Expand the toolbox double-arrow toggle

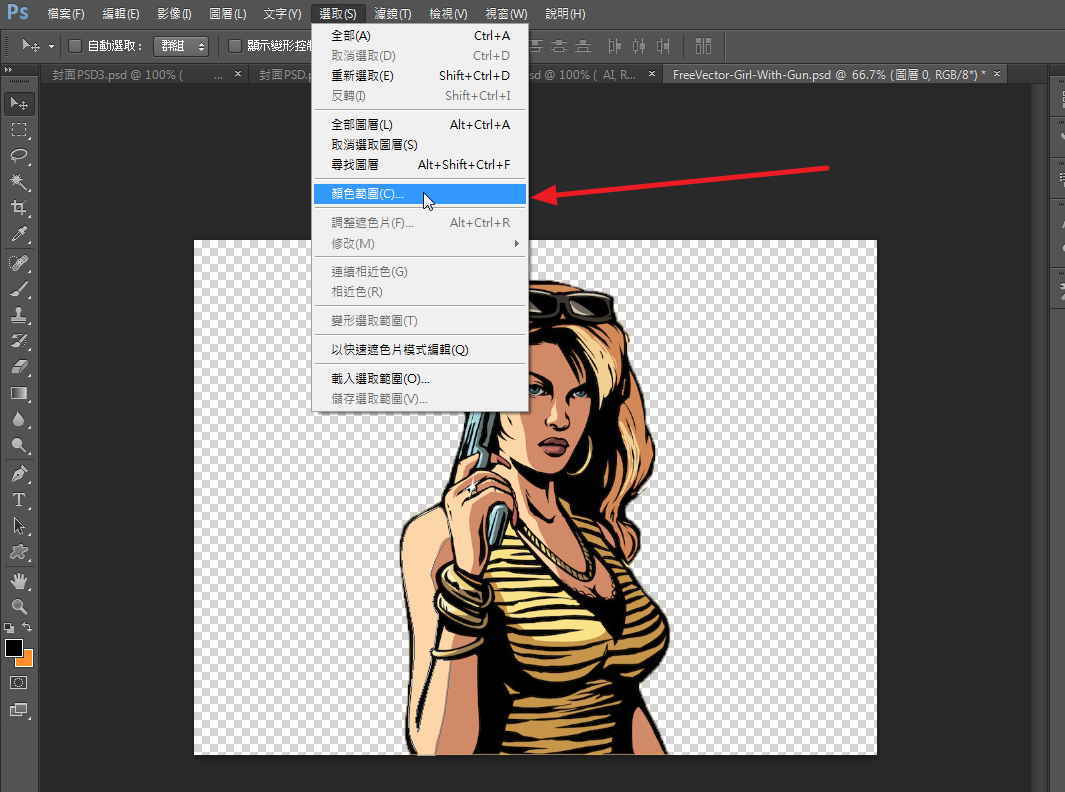click(8, 69)
